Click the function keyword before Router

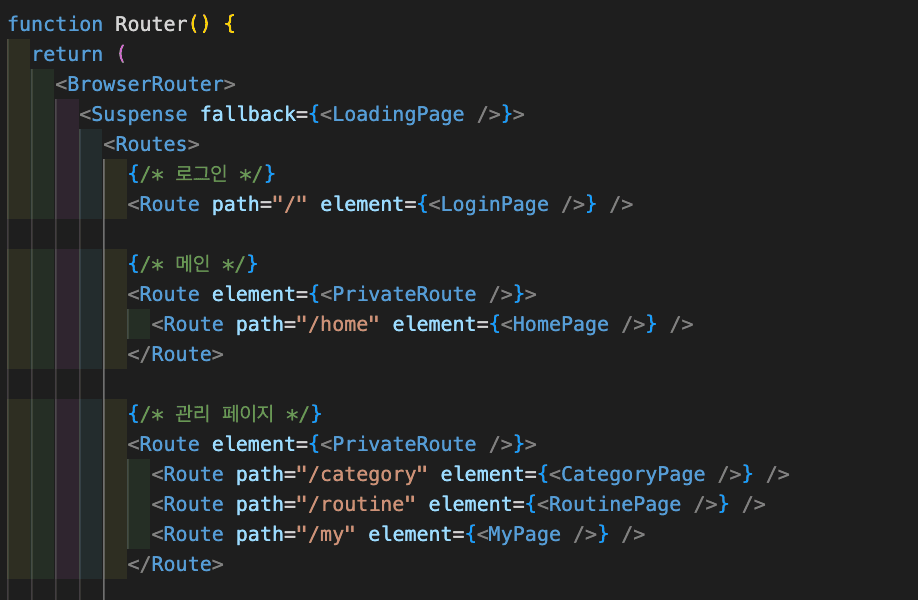[55, 24]
